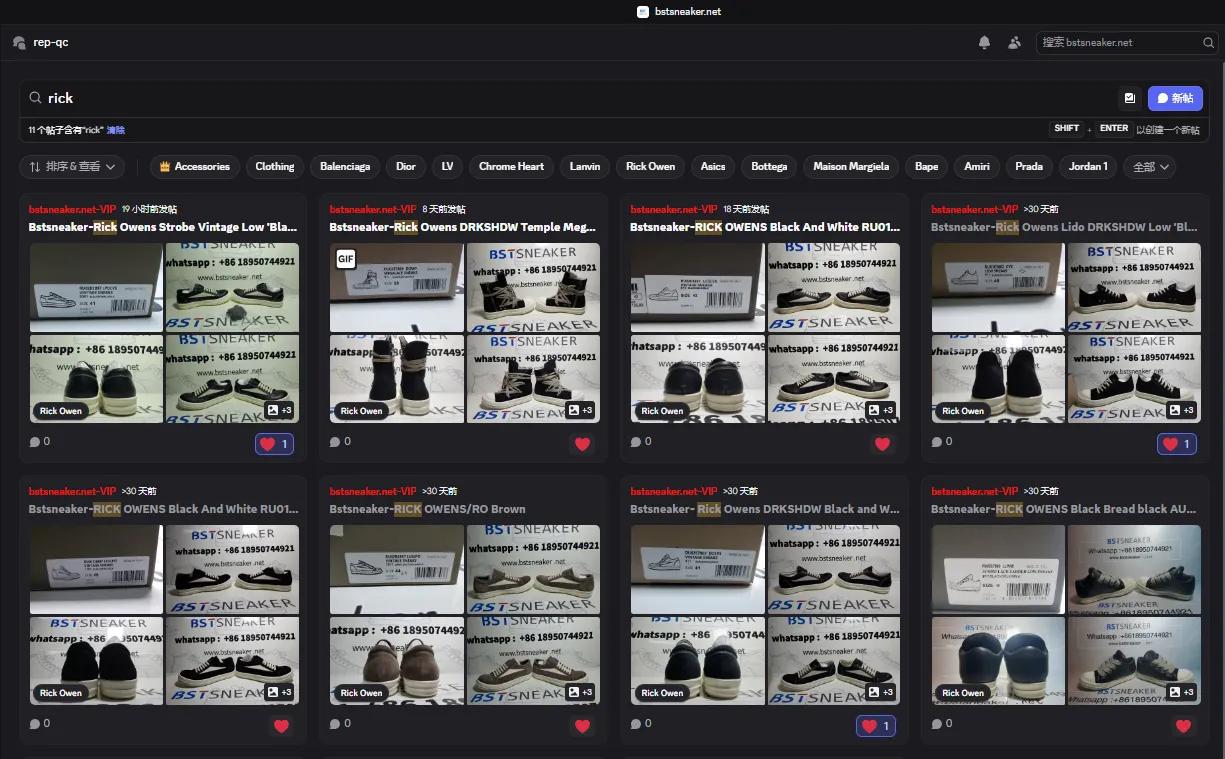Click the bstsneaker.net server title at top

pyautogui.click(x=679, y=12)
